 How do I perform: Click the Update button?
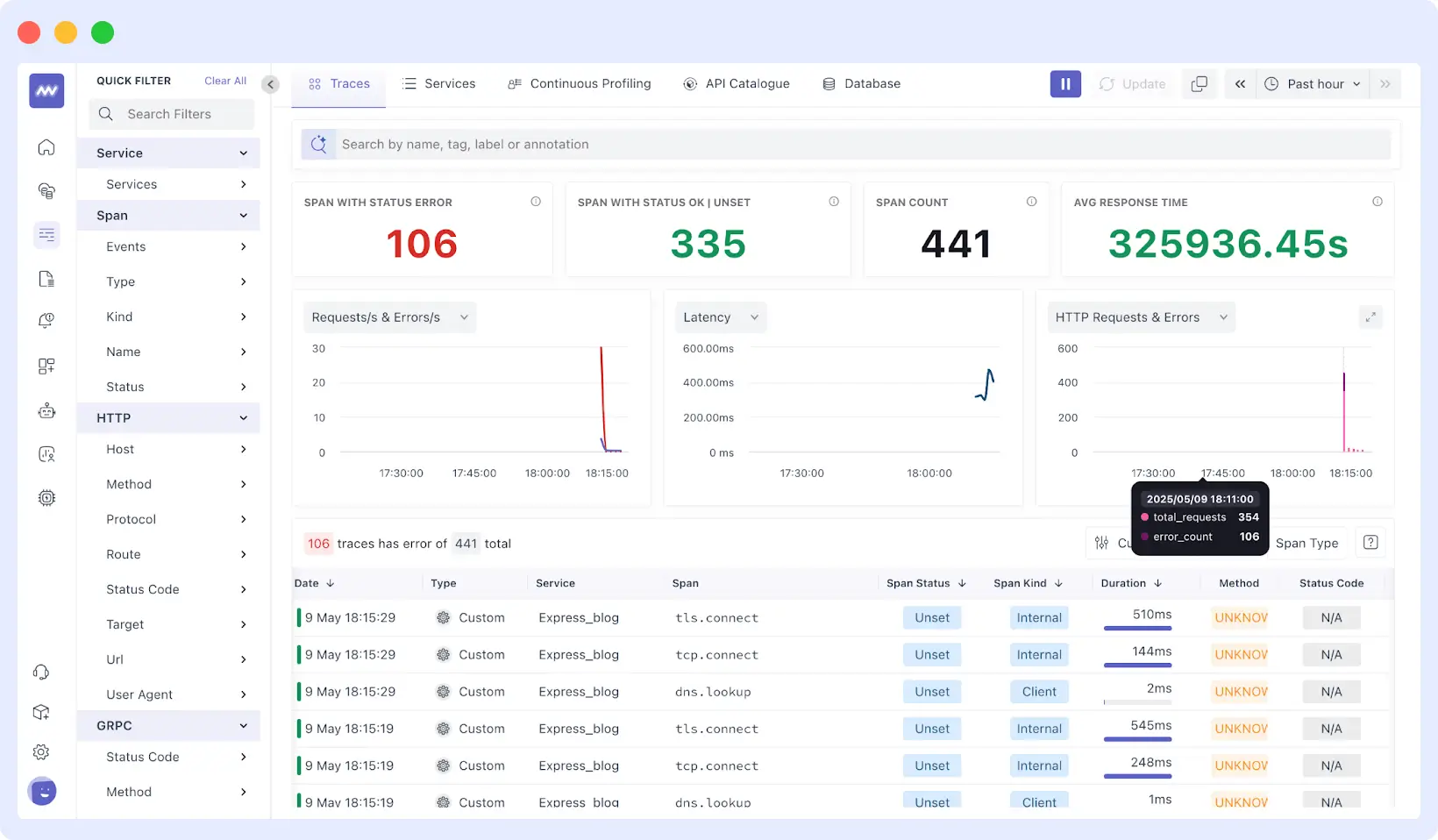point(1133,83)
